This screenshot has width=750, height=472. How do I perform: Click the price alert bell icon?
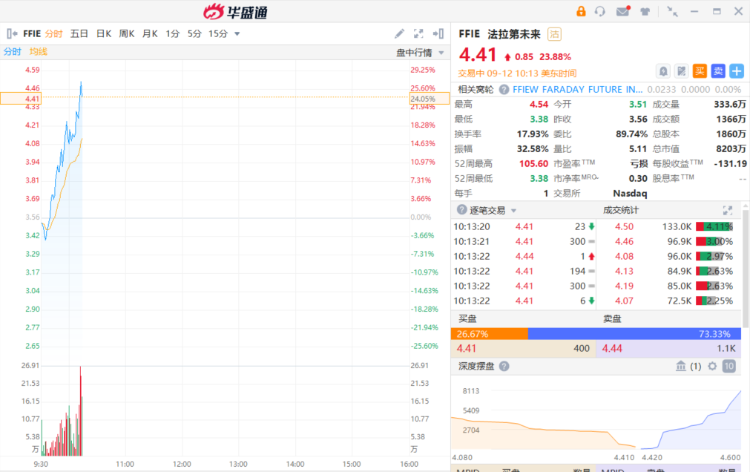663,70
